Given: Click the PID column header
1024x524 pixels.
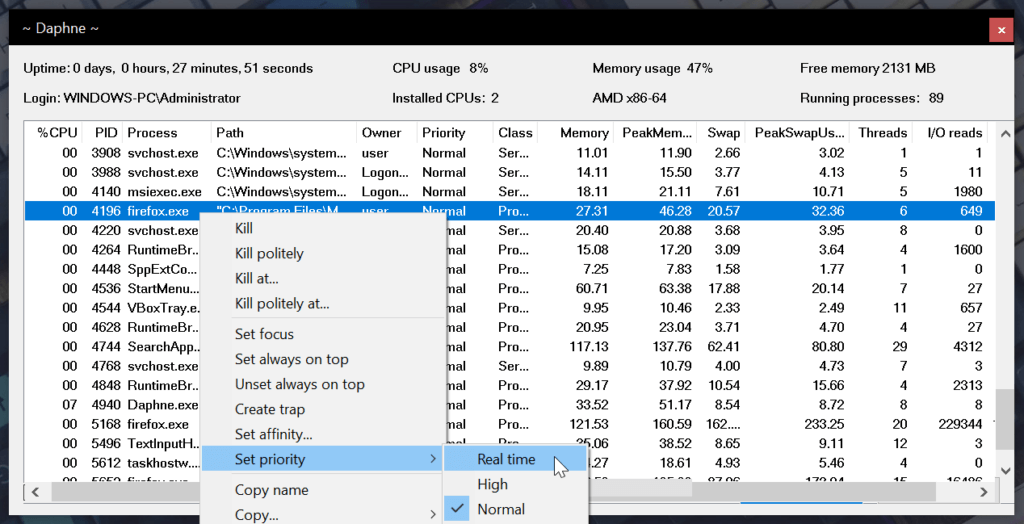Looking at the screenshot, I should click(x=106, y=132).
